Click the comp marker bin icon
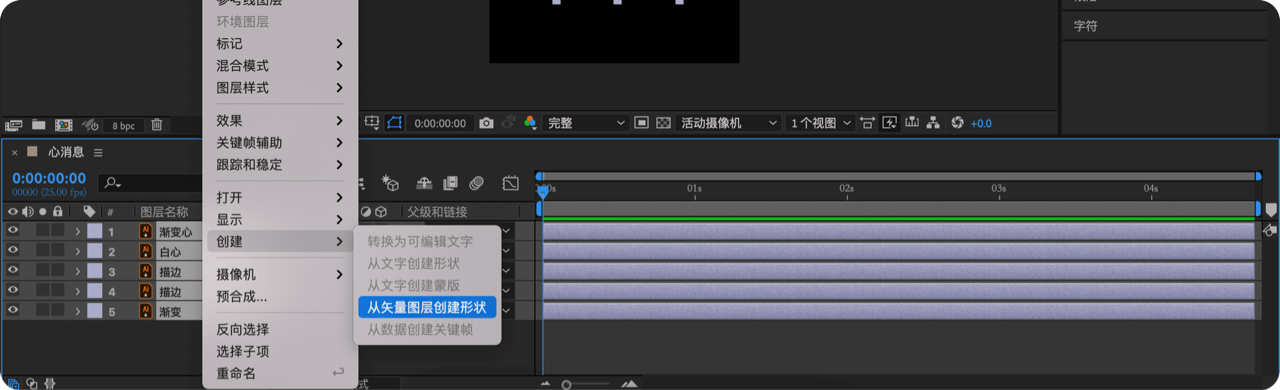This screenshot has height=390, width=1280. (1271, 209)
